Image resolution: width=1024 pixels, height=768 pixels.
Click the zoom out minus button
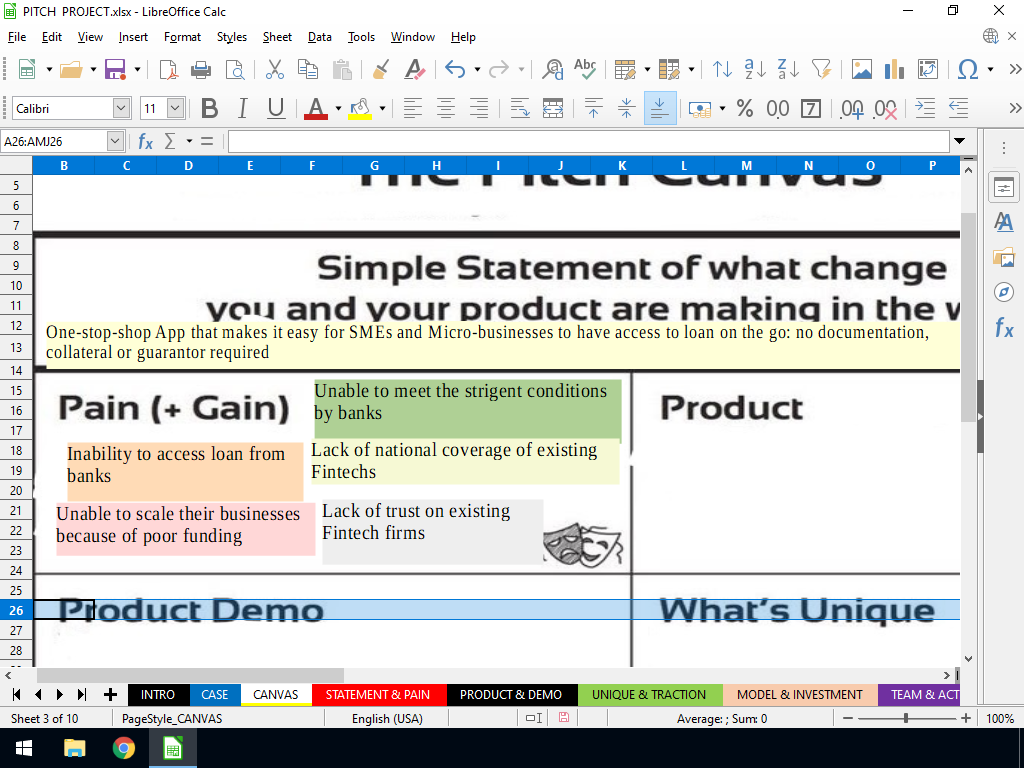848,718
